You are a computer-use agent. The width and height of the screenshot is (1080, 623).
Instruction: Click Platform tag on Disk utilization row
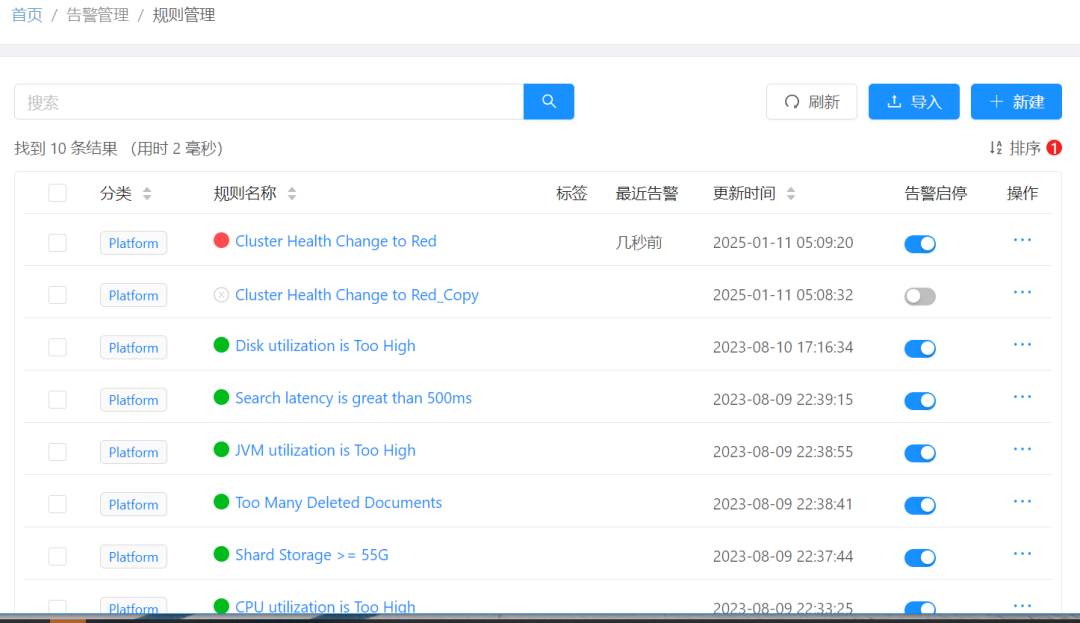coord(133,348)
